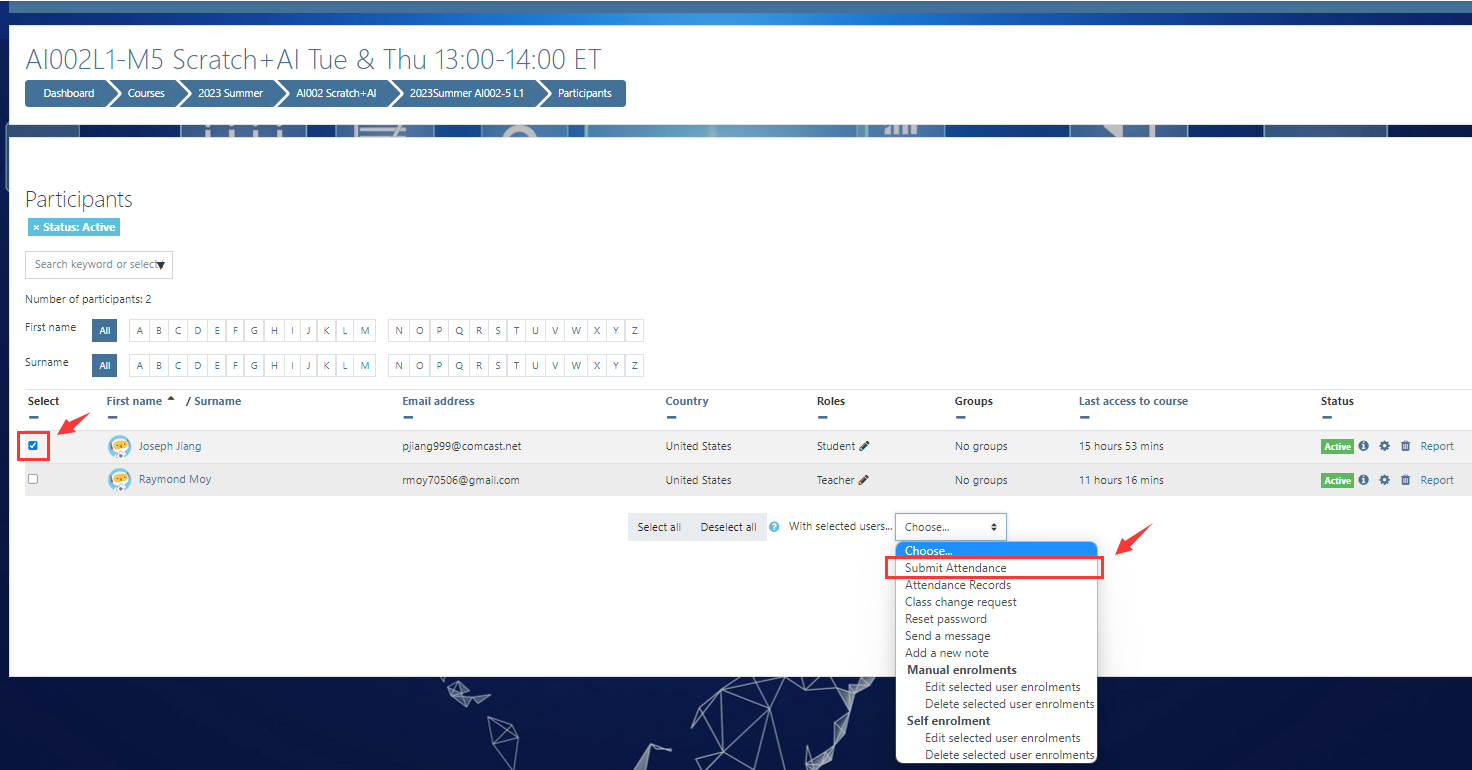
Task: Click the help icon beside Deselect all
Action: [774, 527]
